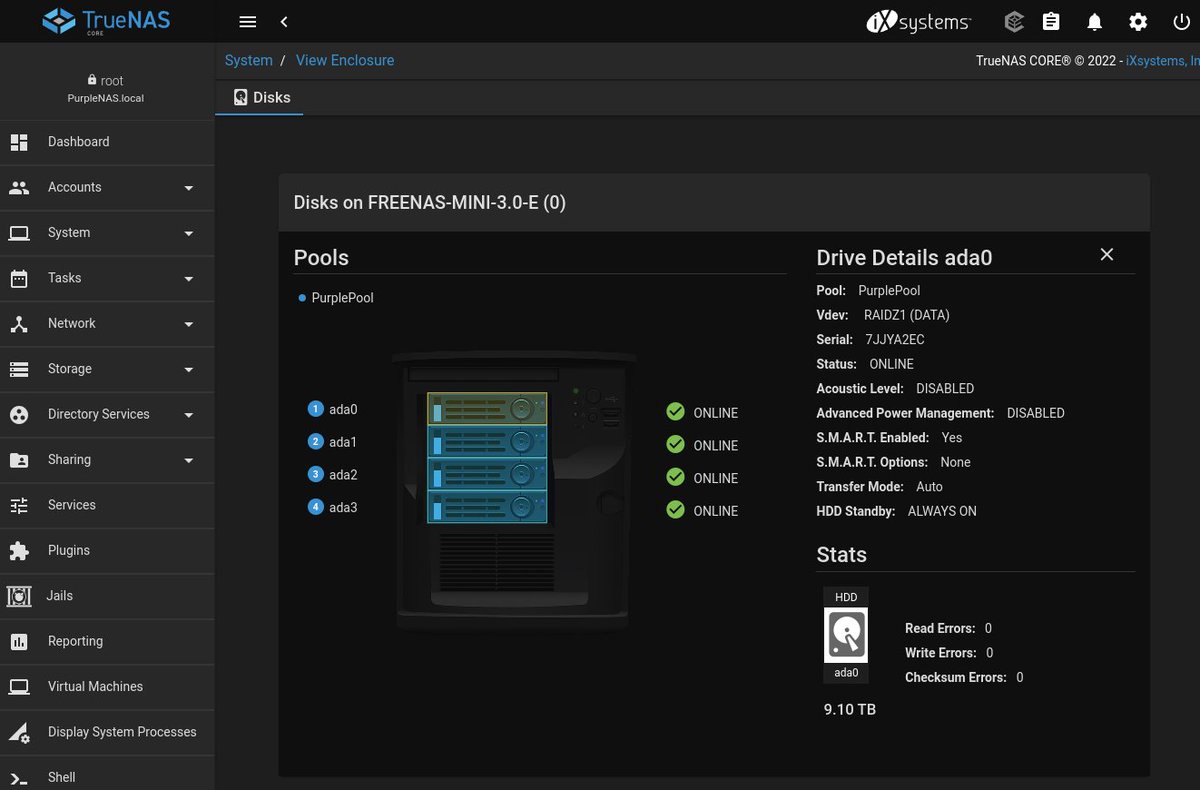Click the TrueNAS logo
Screen dimensions: 1200x790
coord(107,21)
